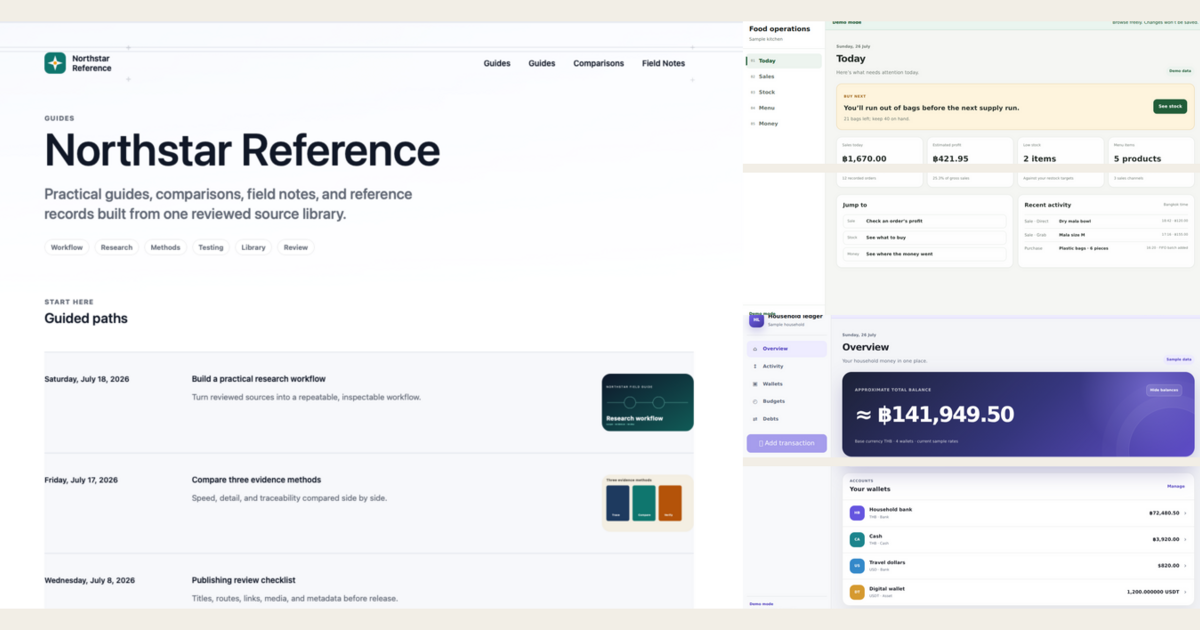The width and height of the screenshot is (1200, 630).
Task: Click Friday, July 17, 2026 date
Action: coord(81,480)
